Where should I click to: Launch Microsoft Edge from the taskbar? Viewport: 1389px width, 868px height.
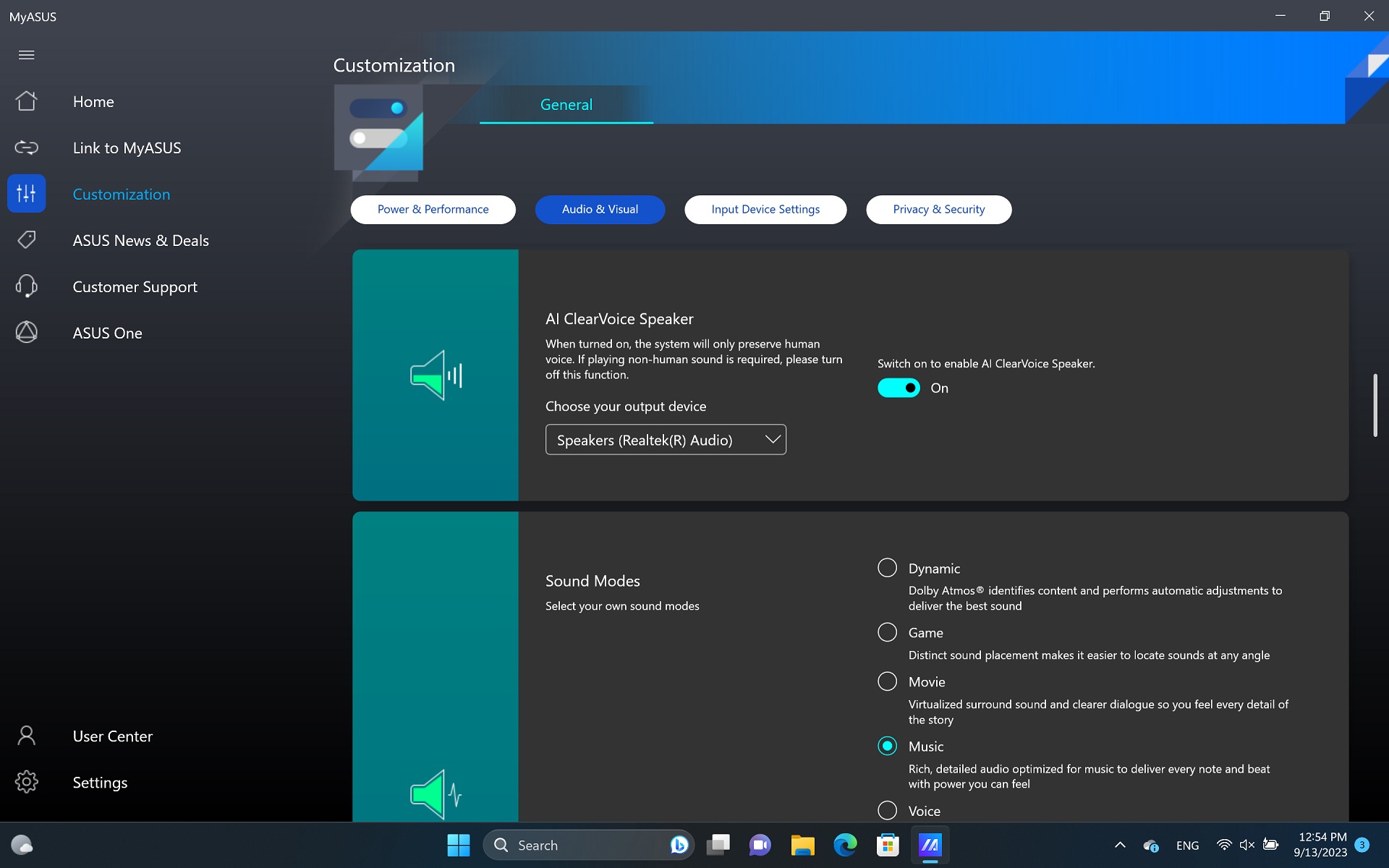[x=845, y=845]
